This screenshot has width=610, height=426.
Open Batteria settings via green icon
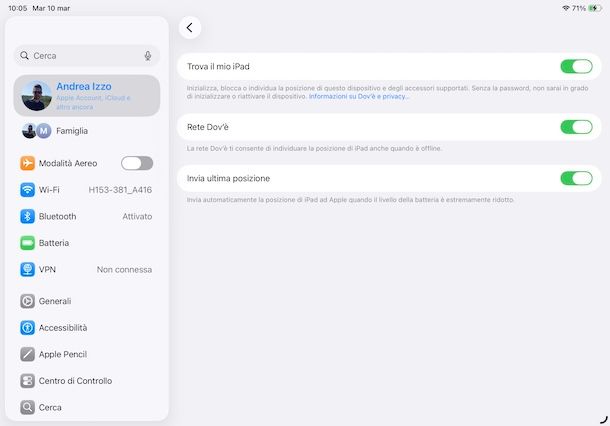28,243
